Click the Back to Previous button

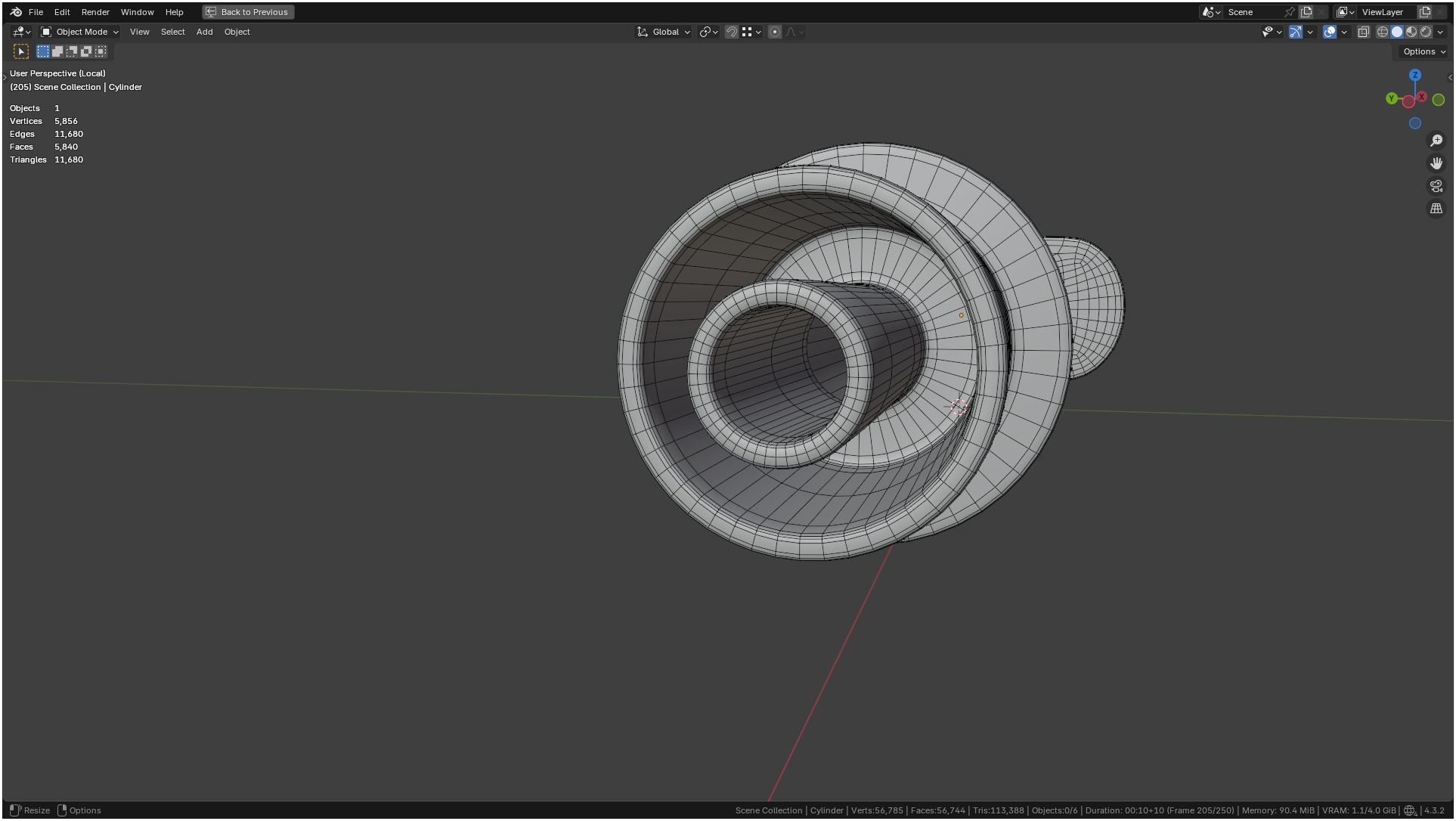[248, 12]
